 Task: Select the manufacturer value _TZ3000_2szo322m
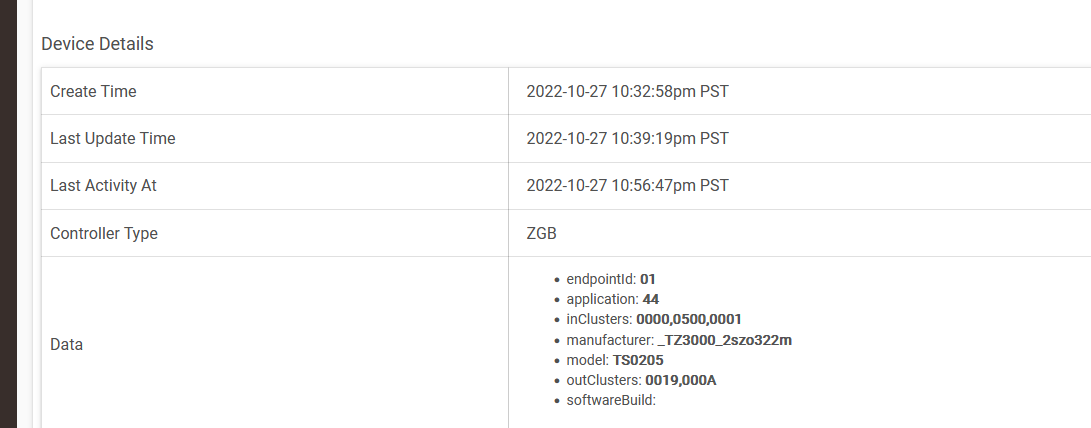click(725, 340)
